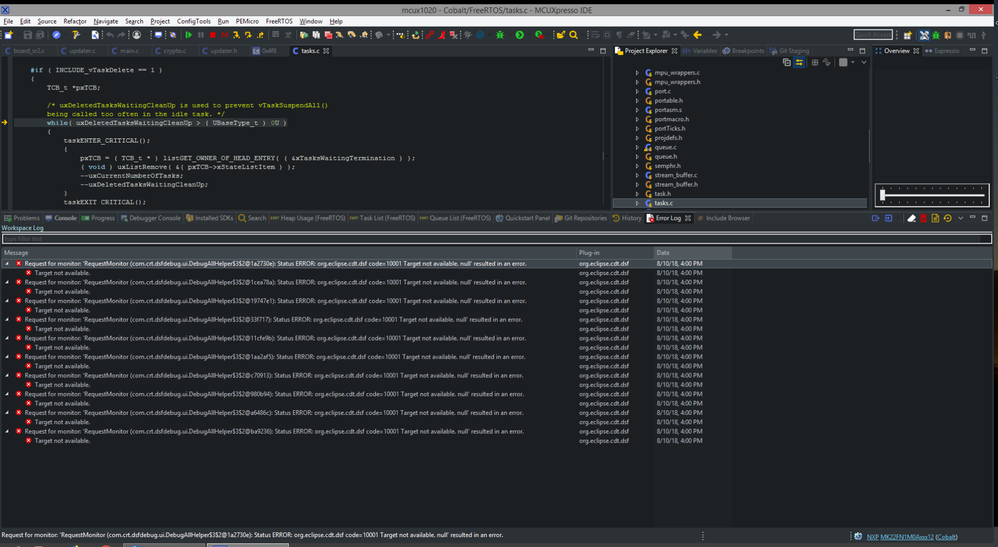Open the Back history dropdown arrow
This screenshot has height=547, width=998.
pyautogui.click(x=706, y=35)
